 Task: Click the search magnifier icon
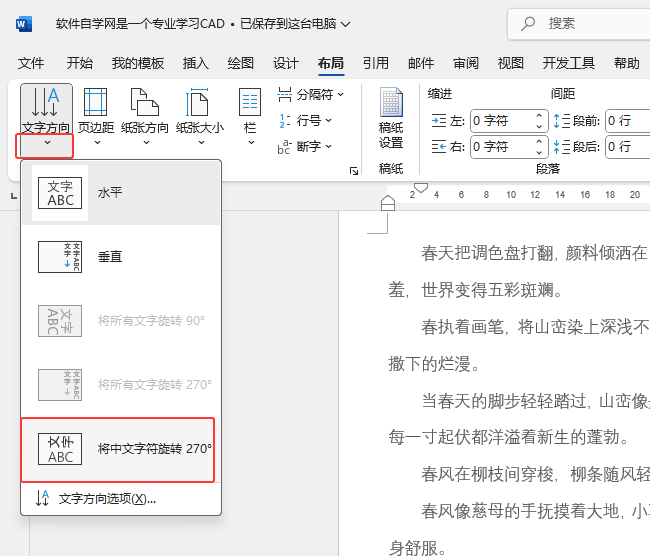click(528, 24)
